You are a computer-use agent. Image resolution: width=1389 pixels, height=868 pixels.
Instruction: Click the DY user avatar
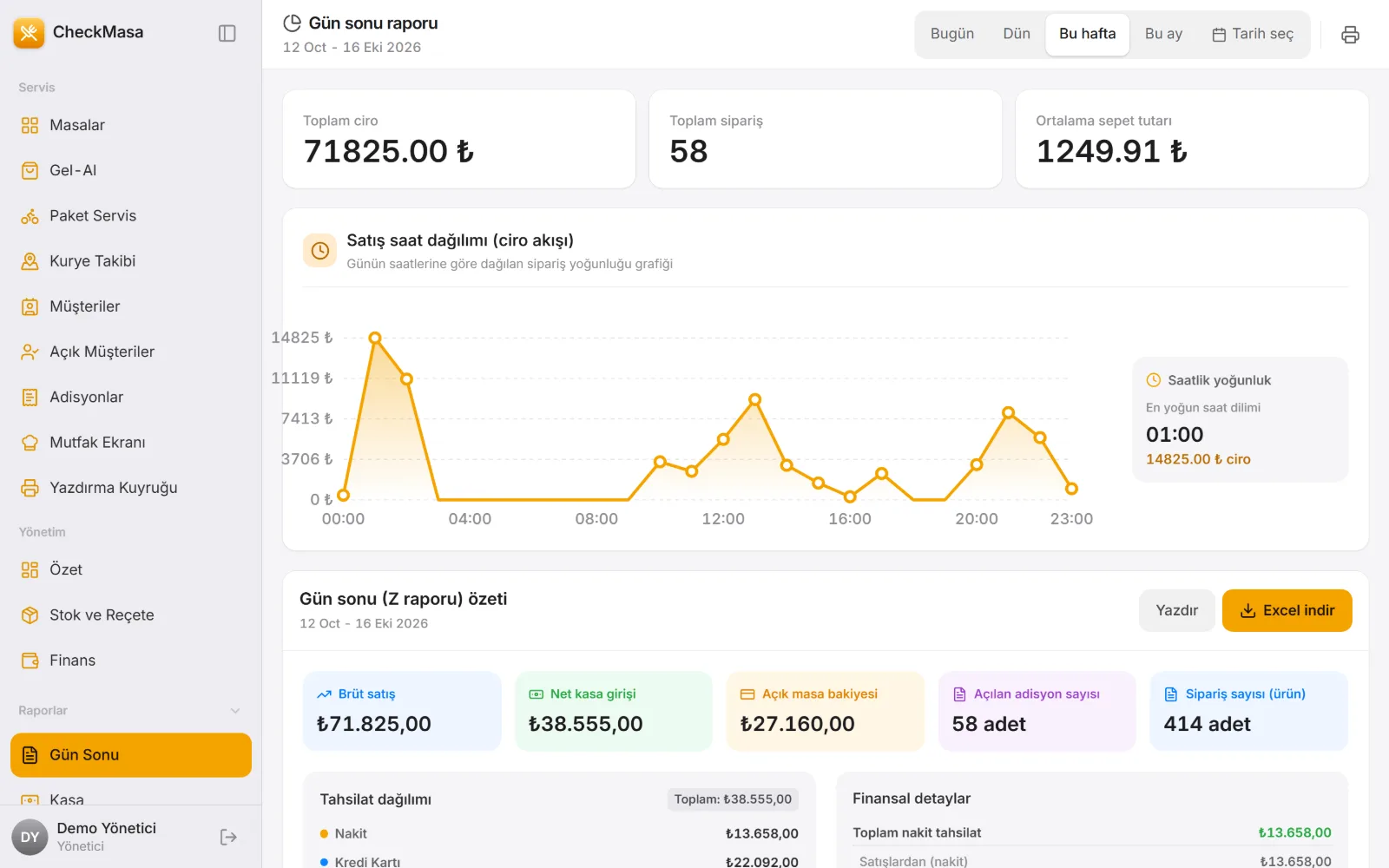point(30,837)
